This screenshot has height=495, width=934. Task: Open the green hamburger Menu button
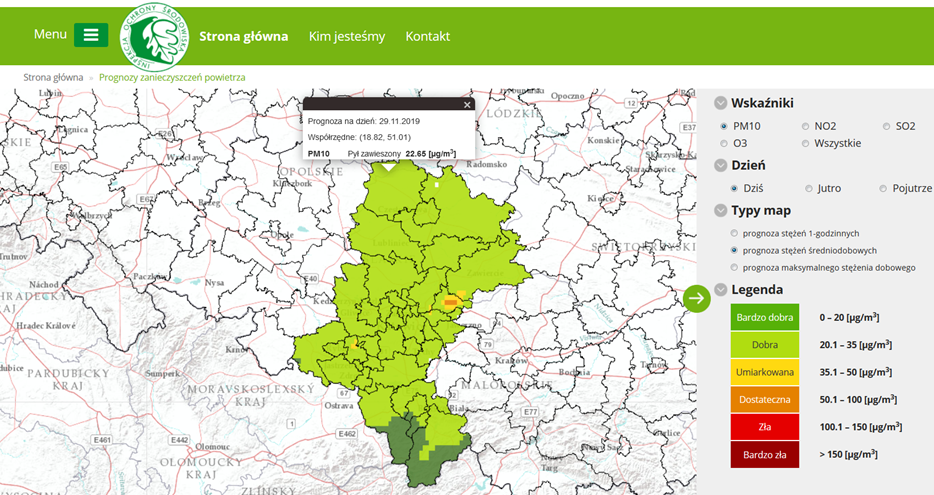coord(90,35)
